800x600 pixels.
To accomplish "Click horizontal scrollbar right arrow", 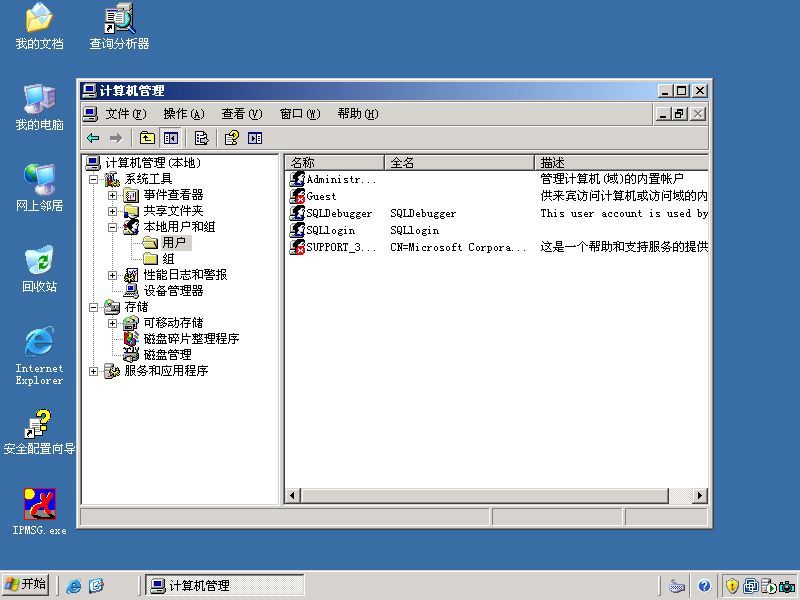I will [699, 495].
